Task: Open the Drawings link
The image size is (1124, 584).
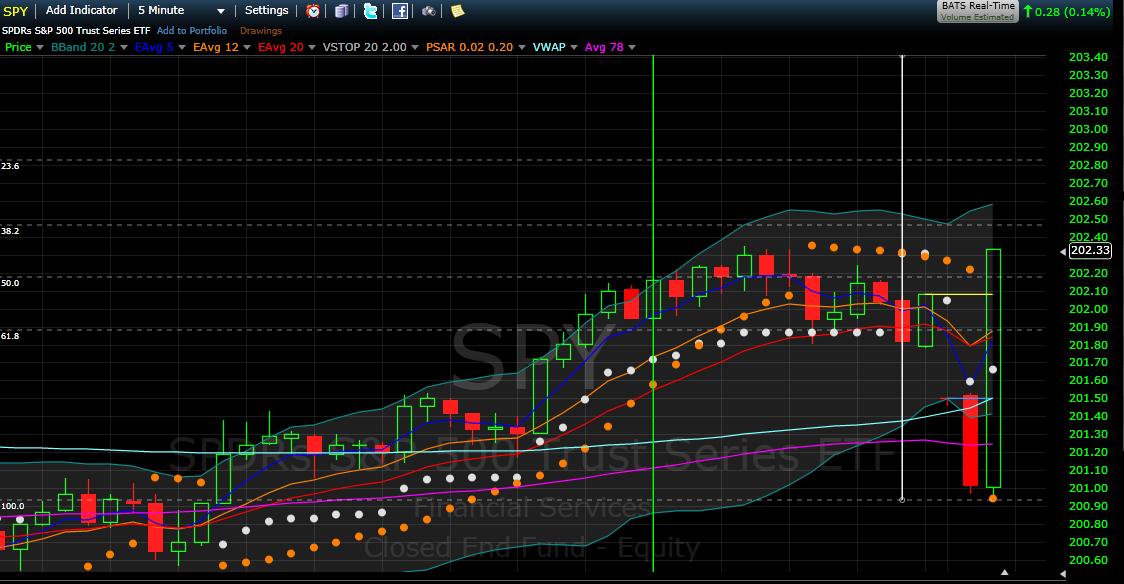Action: 261,31
